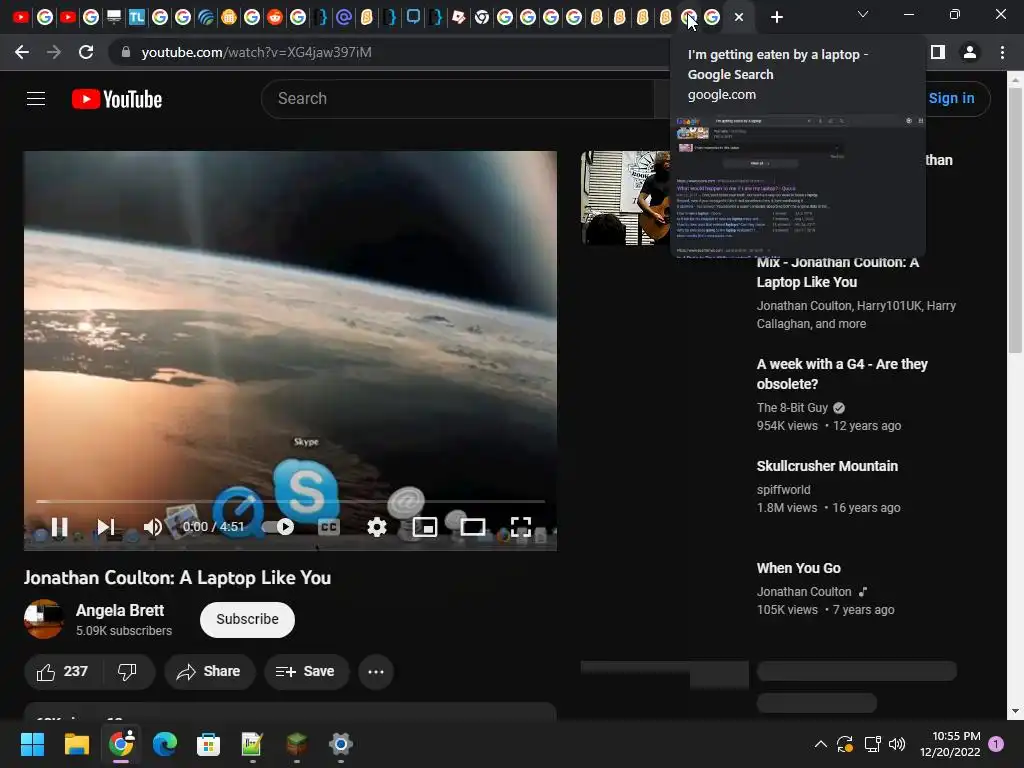This screenshot has width=1024, height=768.
Task: Open the three-dot more actions menu
Action: pos(376,671)
